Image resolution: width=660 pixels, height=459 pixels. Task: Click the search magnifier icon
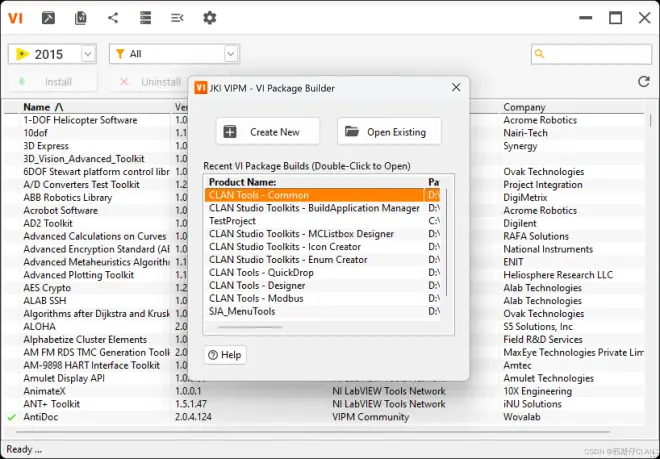click(539, 54)
